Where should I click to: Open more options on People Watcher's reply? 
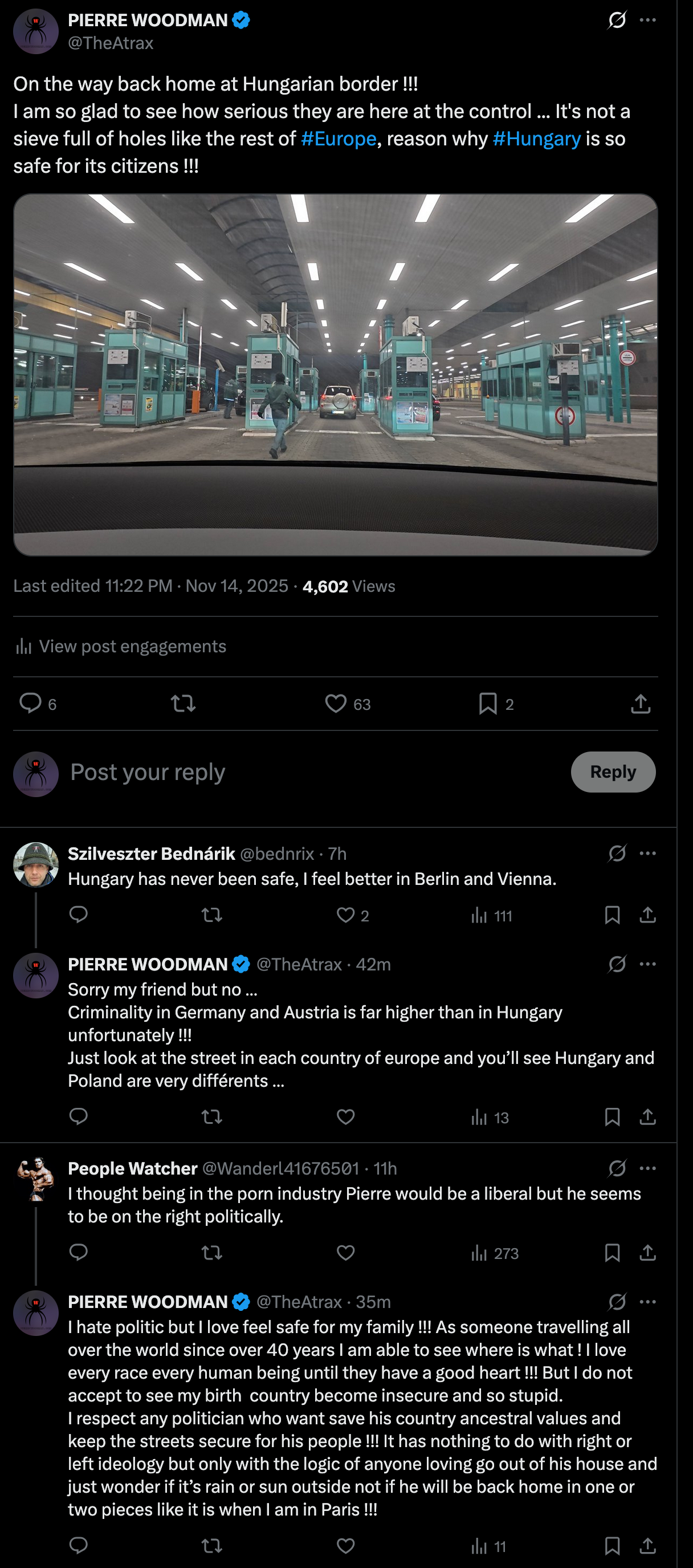[648, 1168]
